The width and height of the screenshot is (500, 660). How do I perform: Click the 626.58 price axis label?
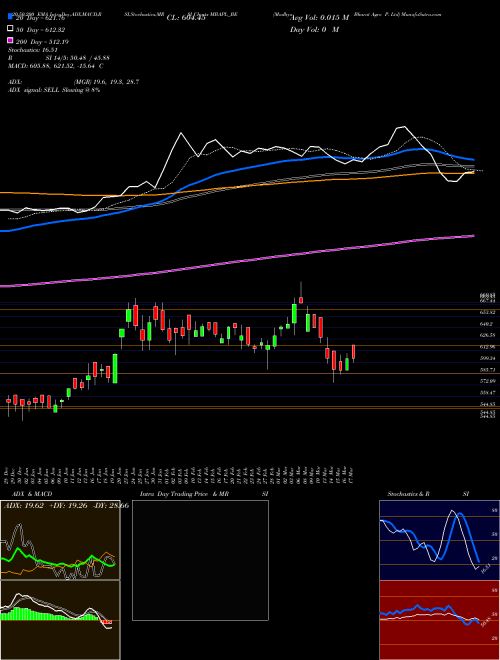click(487, 335)
